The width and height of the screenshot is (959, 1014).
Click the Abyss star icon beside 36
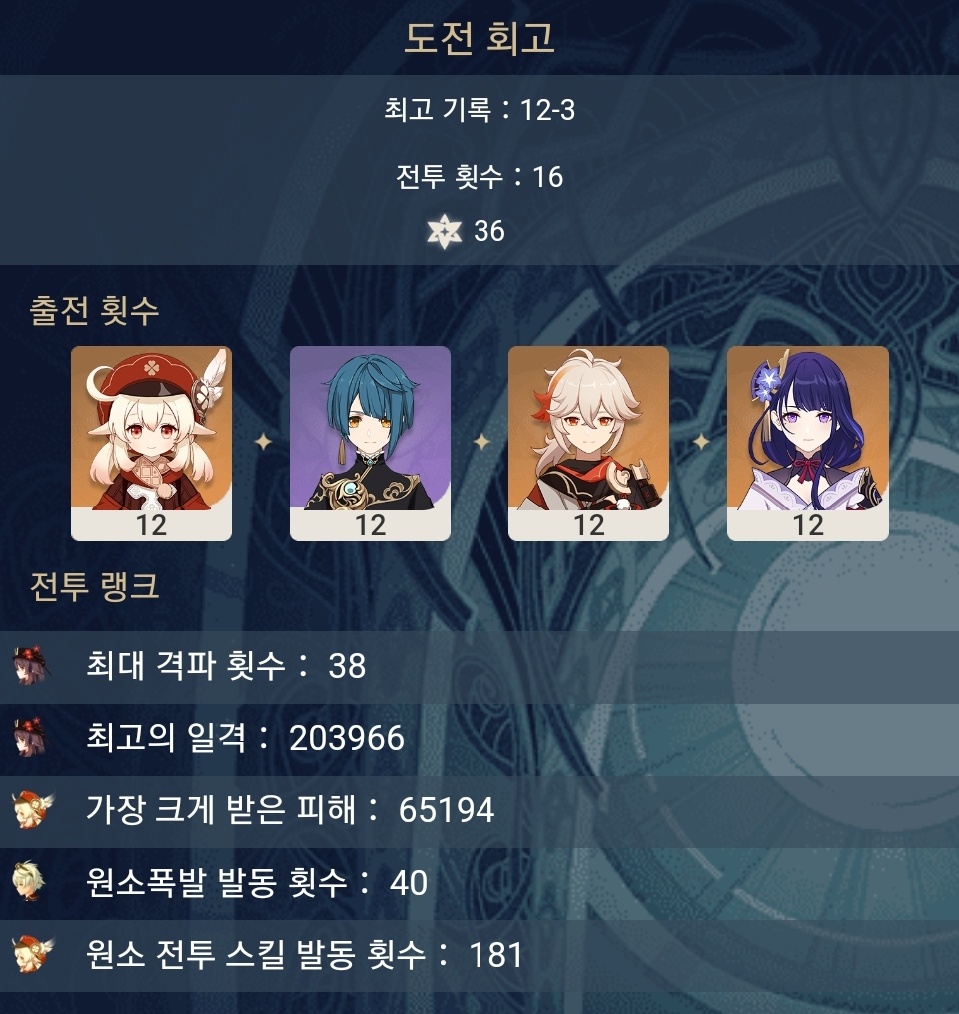(445, 232)
